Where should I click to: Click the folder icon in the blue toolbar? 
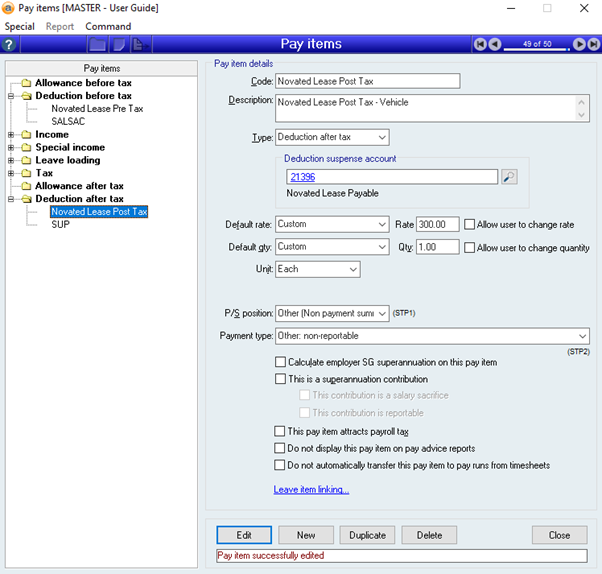pos(97,45)
